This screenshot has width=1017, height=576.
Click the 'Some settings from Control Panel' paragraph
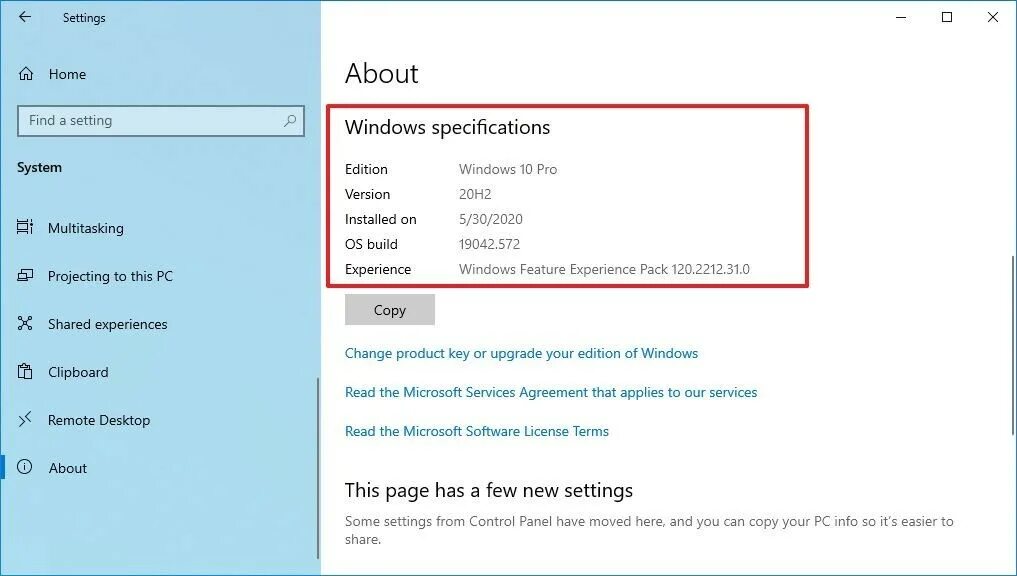pyautogui.click(x=649, y=530)
